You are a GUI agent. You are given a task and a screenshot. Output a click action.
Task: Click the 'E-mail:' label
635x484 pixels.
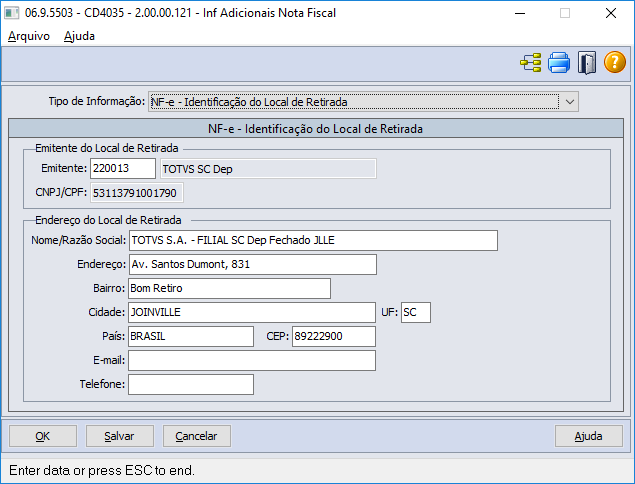(109, 360)
